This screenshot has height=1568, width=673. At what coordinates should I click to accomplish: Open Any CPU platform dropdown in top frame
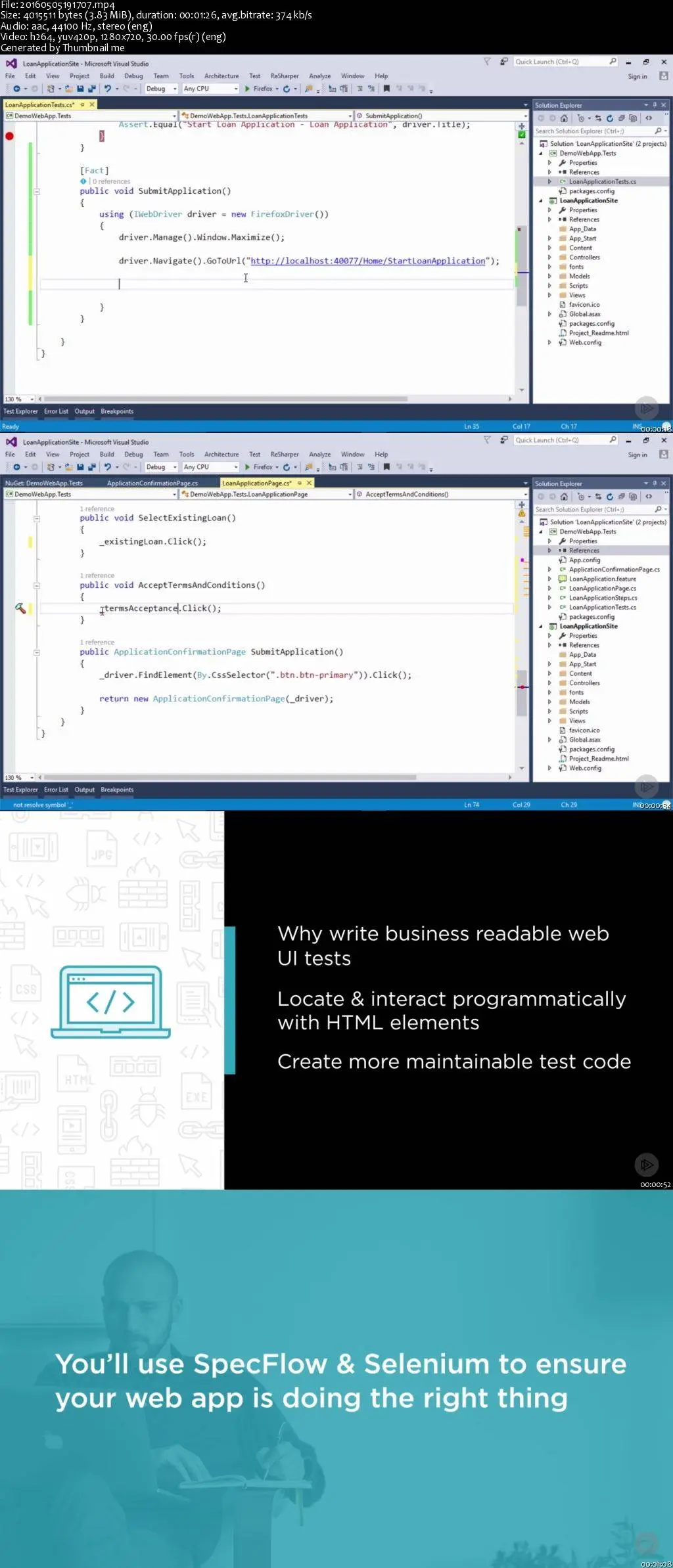click(210, 89)
